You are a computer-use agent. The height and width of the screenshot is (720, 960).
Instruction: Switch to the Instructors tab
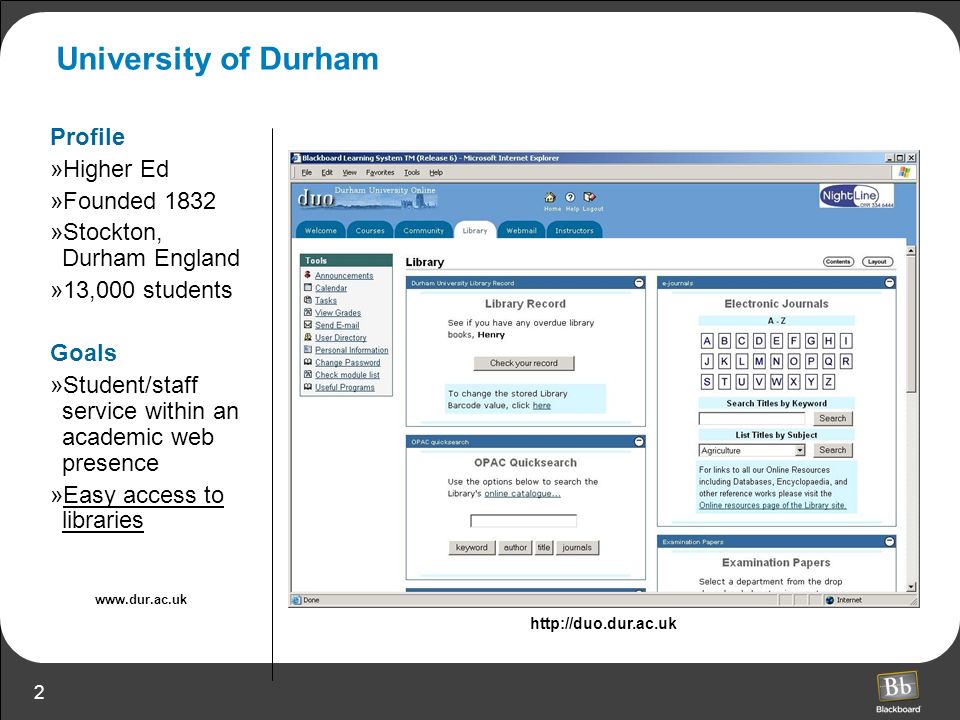coord(574,230)
